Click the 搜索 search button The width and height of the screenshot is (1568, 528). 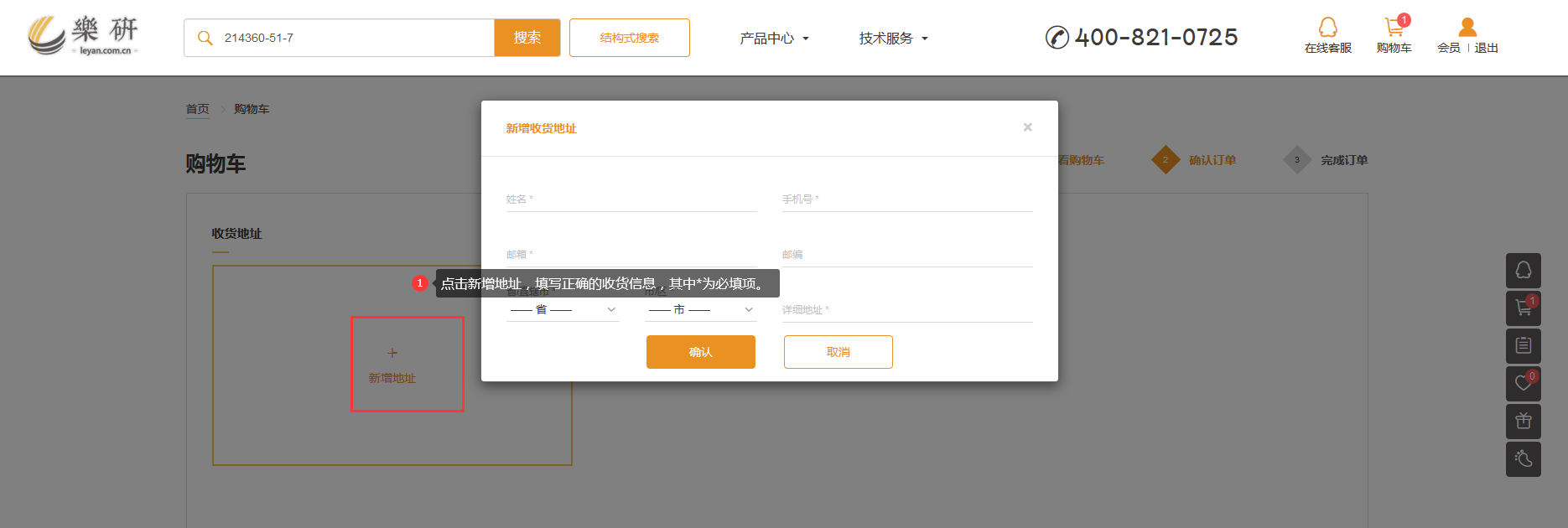pos(527,38)
